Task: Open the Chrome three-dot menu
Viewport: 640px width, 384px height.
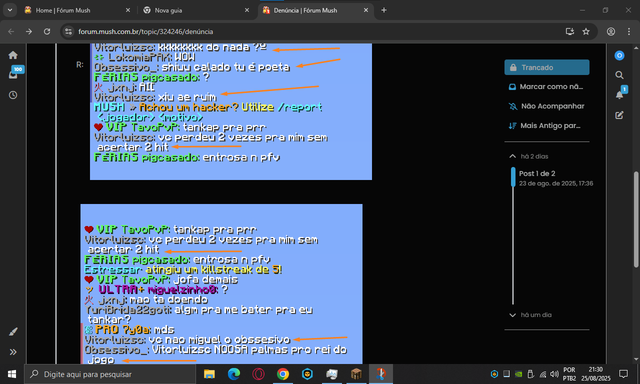Action: point(629,31)
